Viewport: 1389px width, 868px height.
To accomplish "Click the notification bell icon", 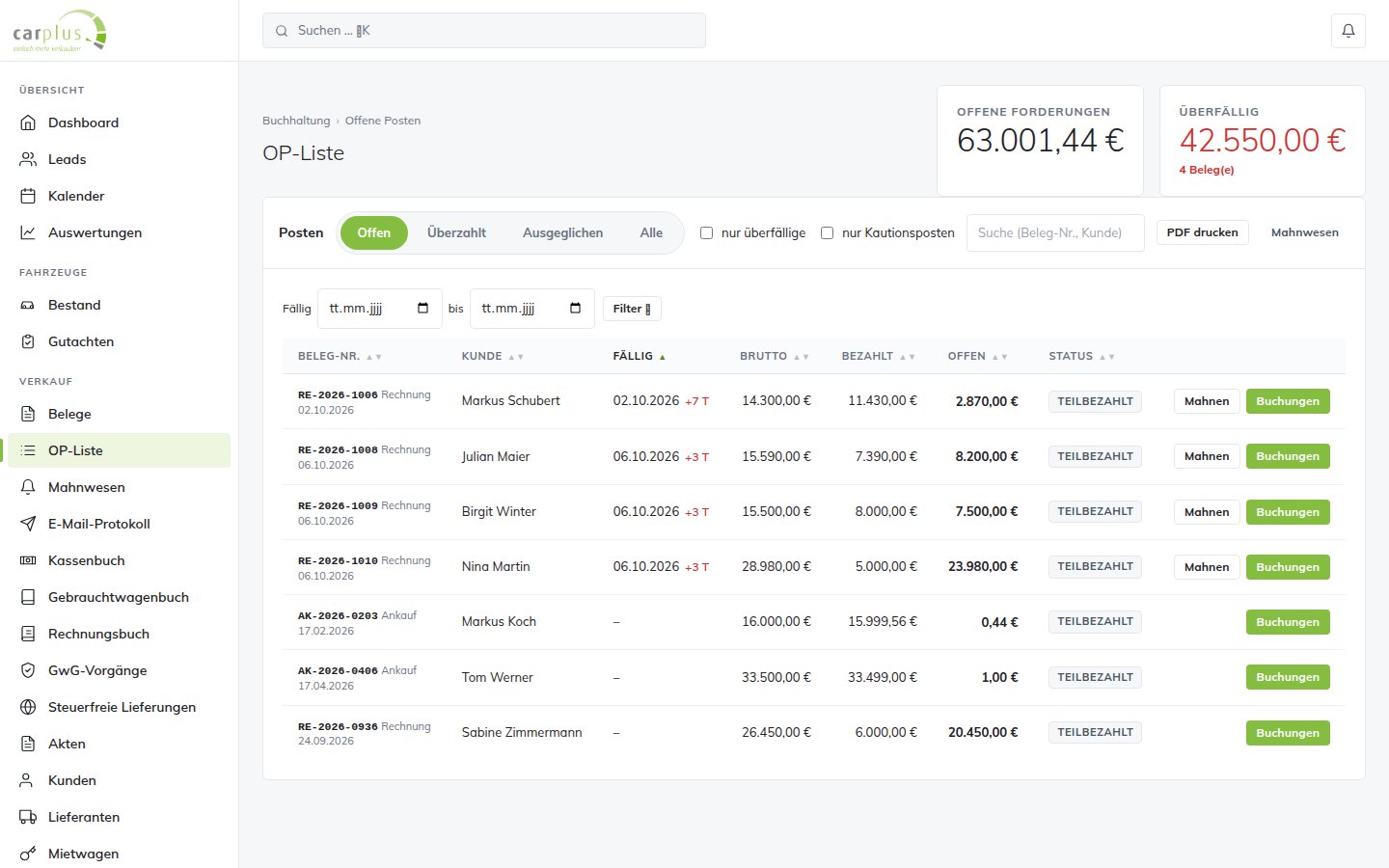I will (1348, 31).
